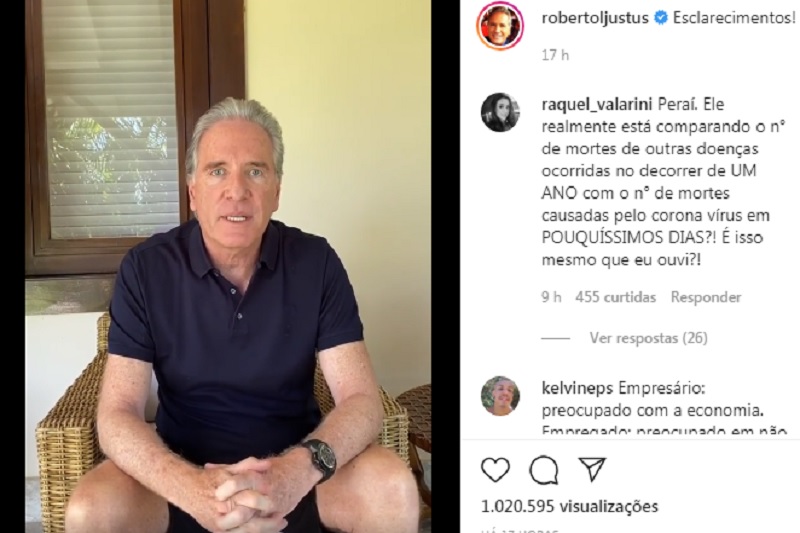Click Responder under raquel_valarini's comment
Image resolution: width=800 pixels, height=533 pixels.
706,297
